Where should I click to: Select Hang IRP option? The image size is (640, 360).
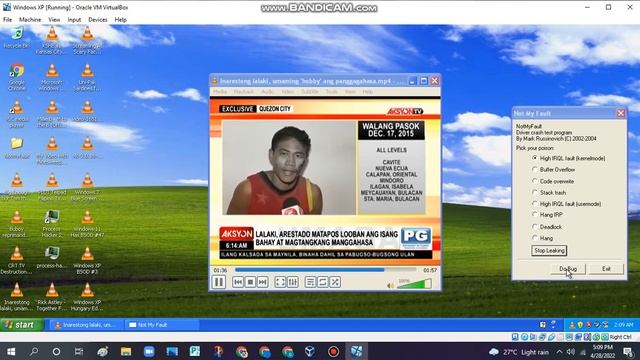(547, 215)
